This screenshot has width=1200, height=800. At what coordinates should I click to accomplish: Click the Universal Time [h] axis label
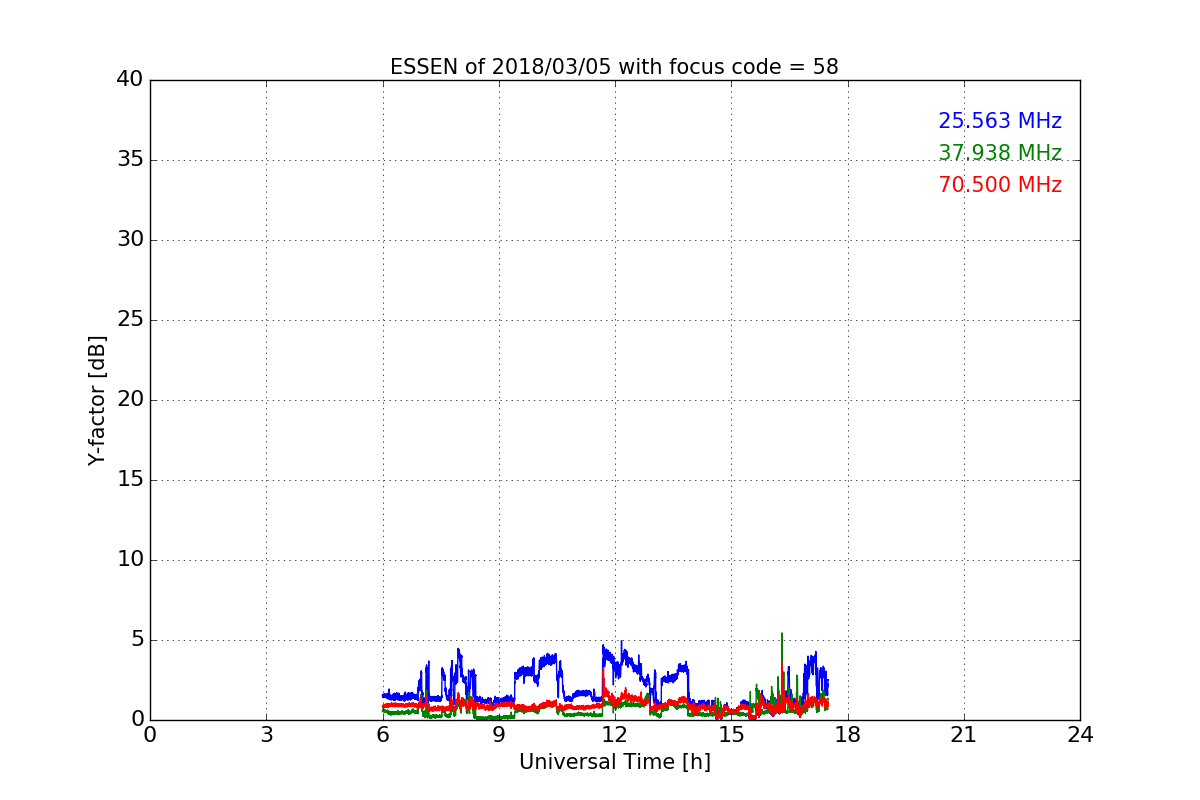click(614, 762)
